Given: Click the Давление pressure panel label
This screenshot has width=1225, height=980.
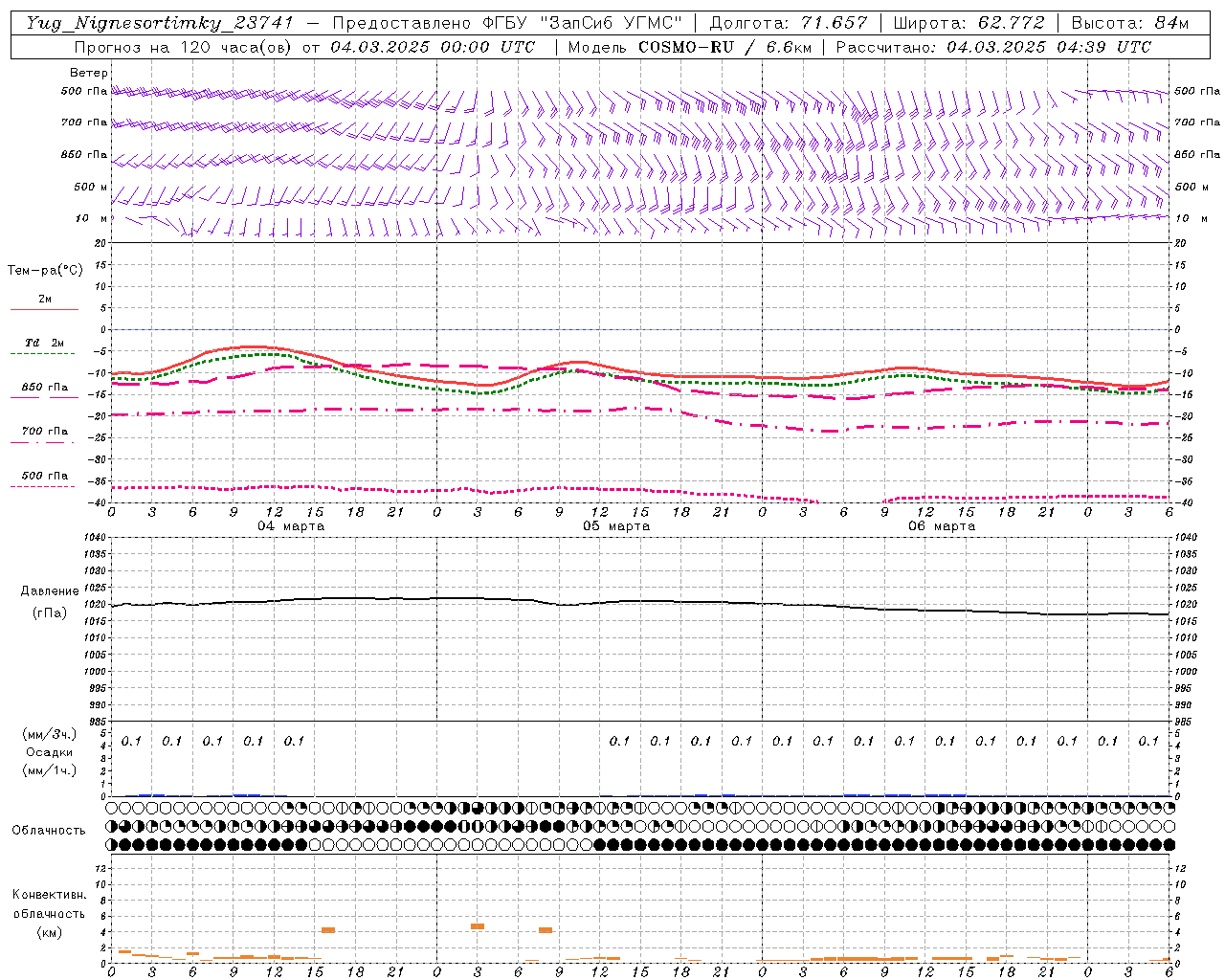Looking at the screenshot, I should coord(51,591).
